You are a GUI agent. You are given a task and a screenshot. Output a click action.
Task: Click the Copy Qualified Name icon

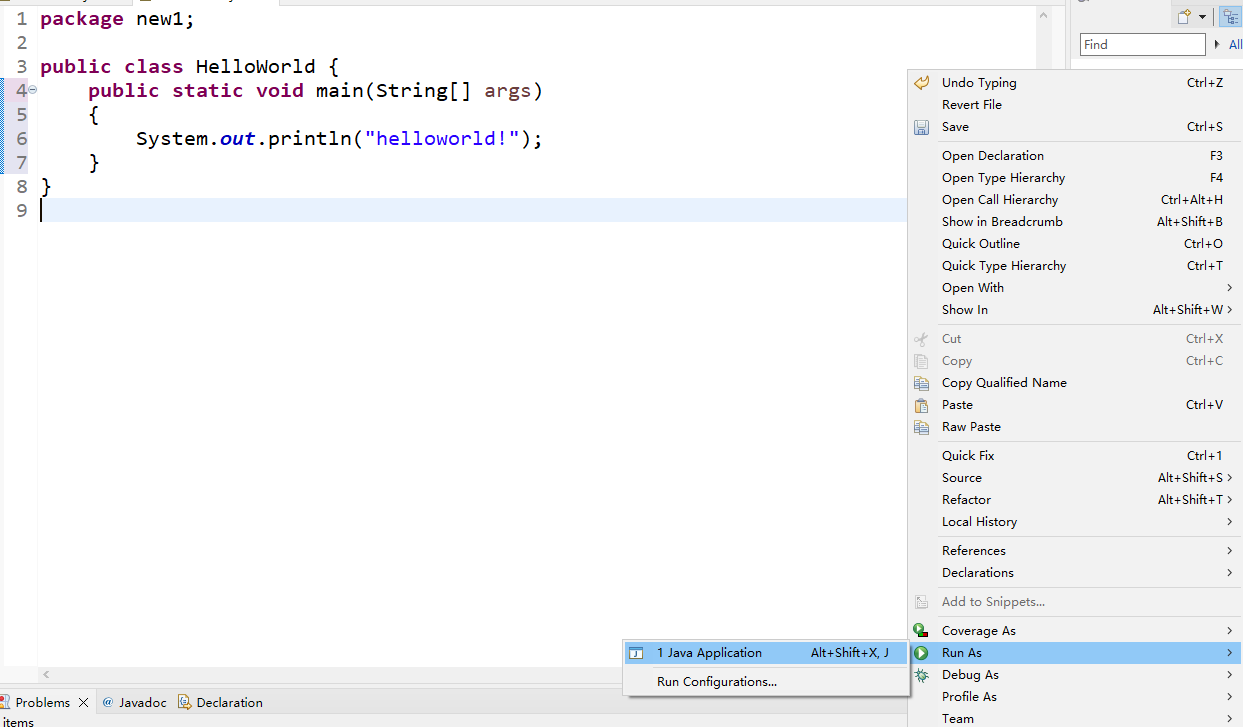point(922,383)
